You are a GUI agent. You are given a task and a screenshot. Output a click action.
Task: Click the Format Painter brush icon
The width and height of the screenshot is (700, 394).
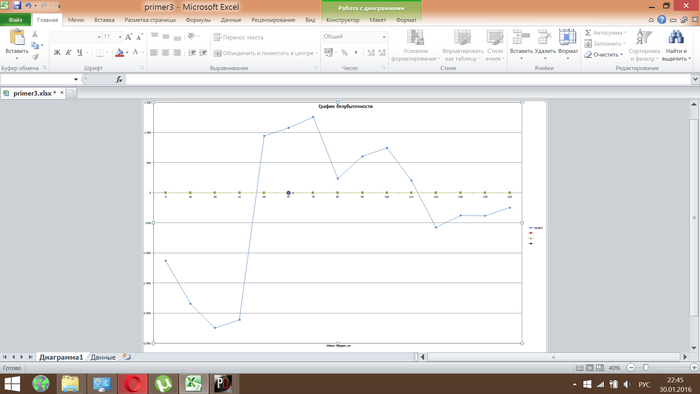35,56
